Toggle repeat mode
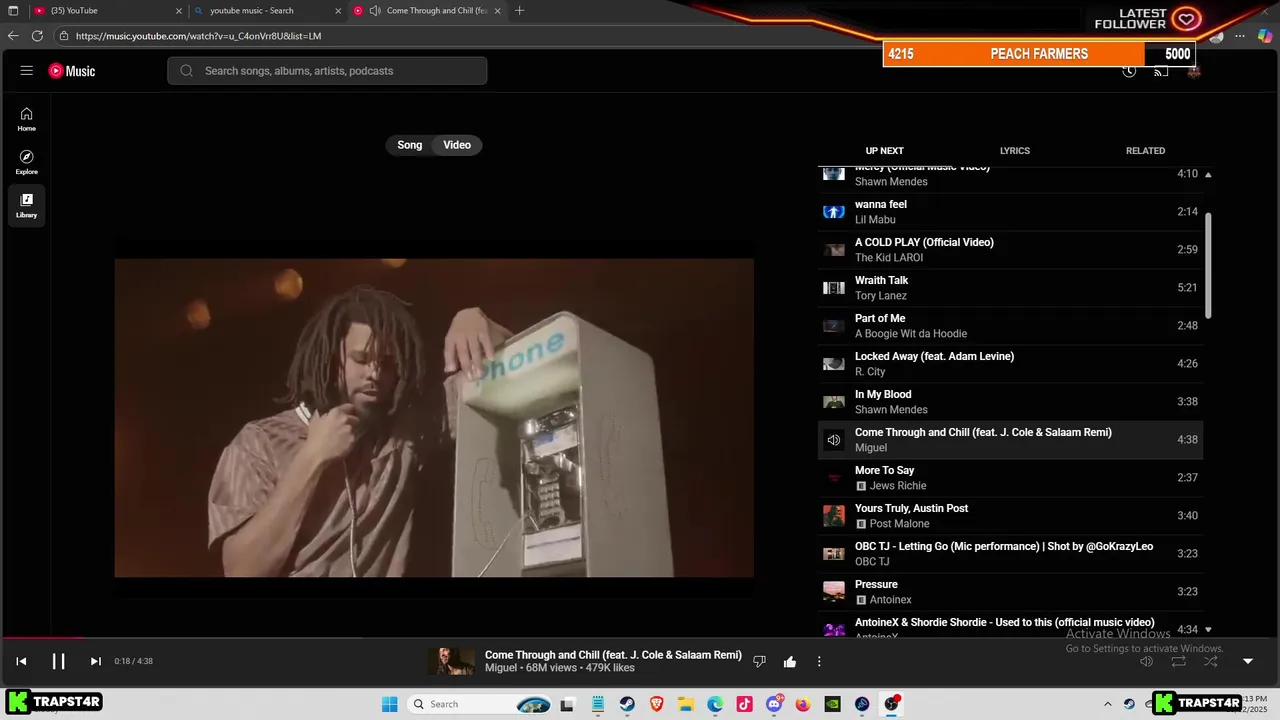Viewport: 1280px width, 720px height. [1179, 661]
